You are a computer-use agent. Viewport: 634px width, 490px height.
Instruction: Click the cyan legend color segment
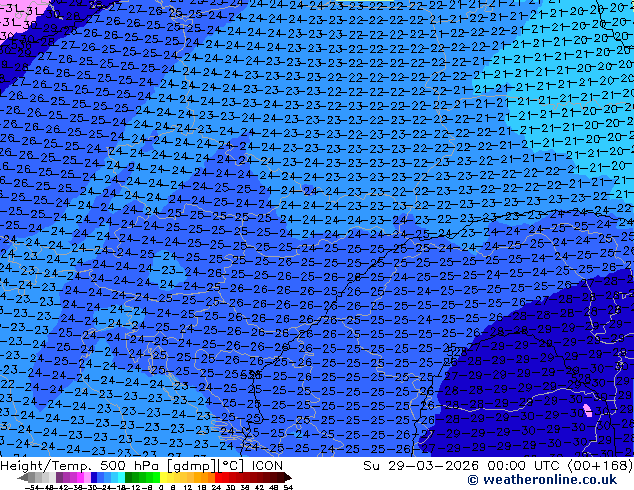(121, 477)
